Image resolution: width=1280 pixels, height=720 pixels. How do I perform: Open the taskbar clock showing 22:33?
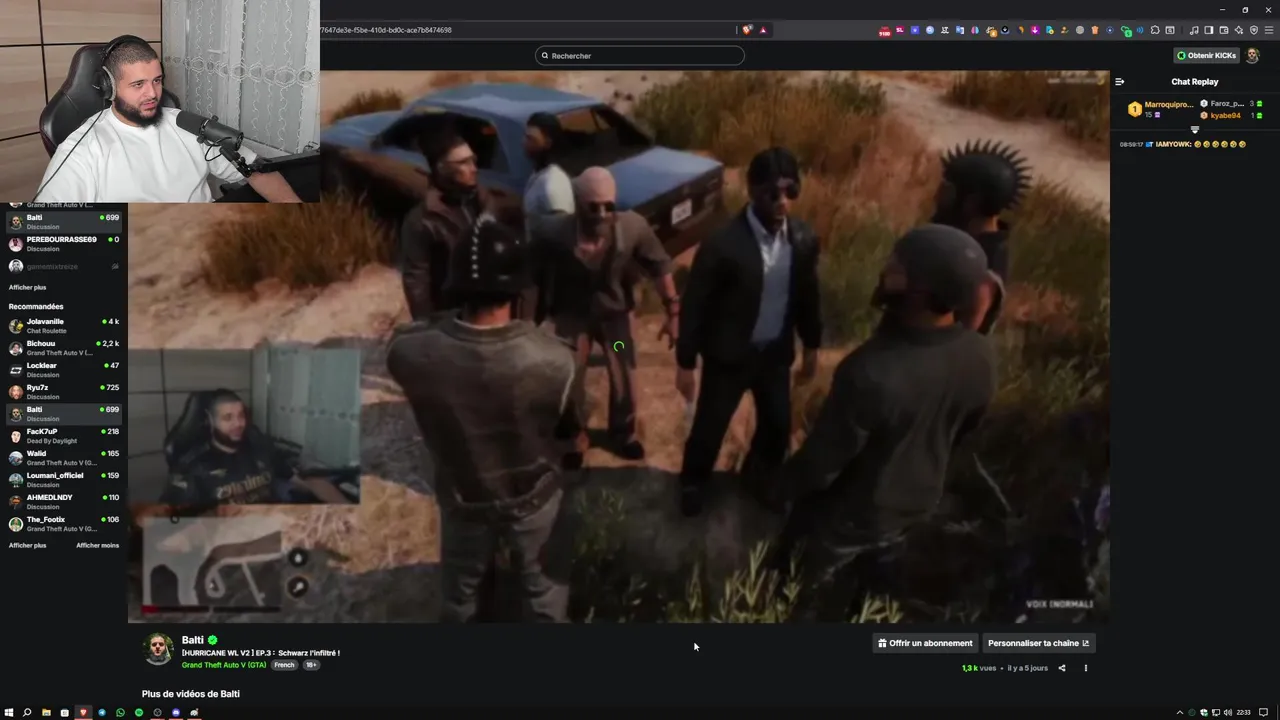(1244, 712)
